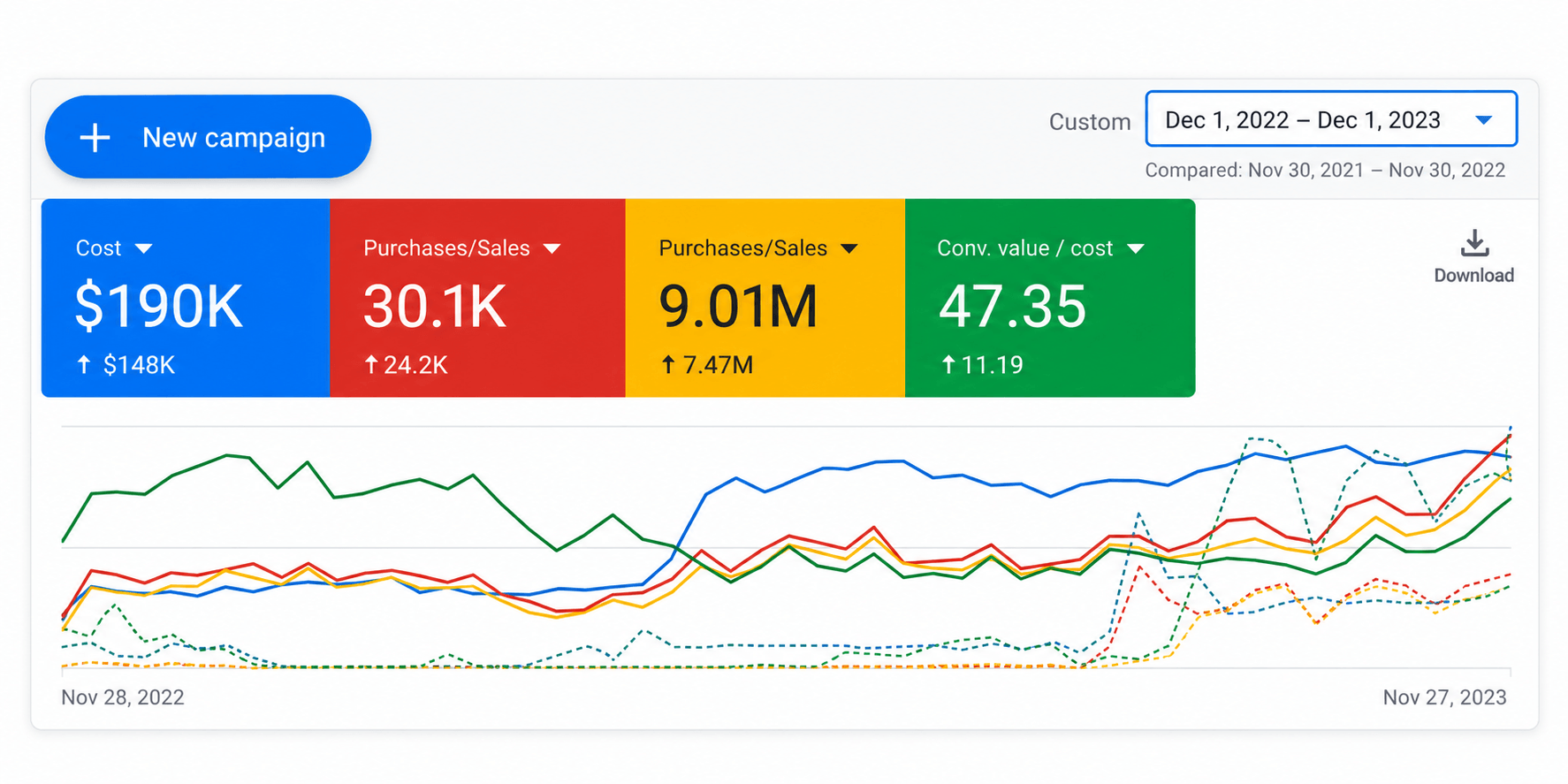Download the chart data
Viewport: 1568px width, 784px height.
coord(1474,256)
